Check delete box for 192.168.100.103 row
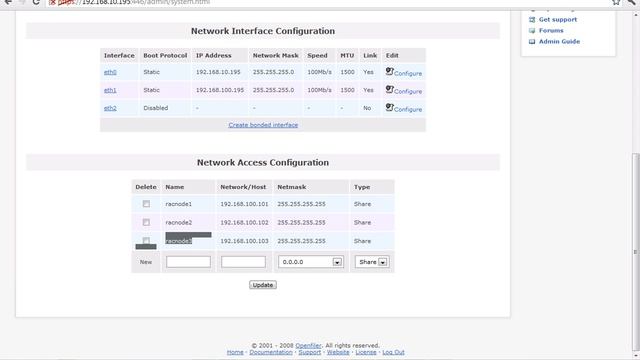Screen dimensions: 640x360 [146, 241]
